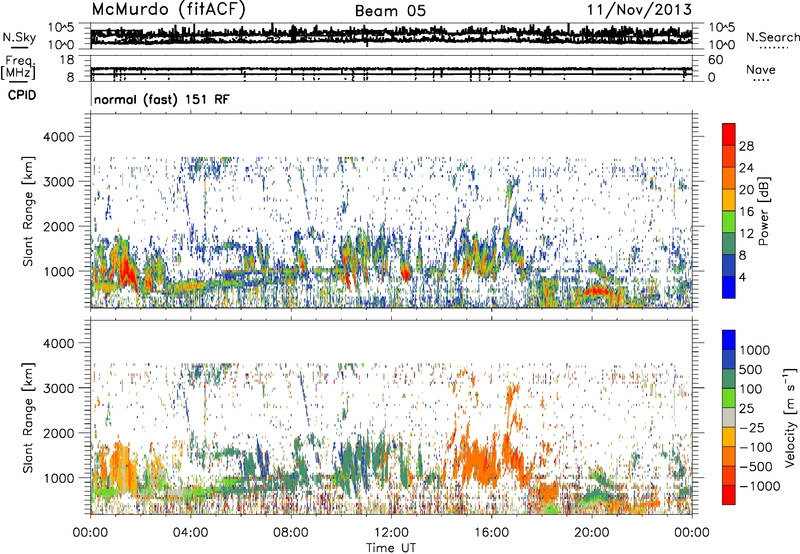Image resolution: width=800 pixels, height=554 pixels.
Task: Click the "N.Sky" legend label
Action: (x=19, y=37)
